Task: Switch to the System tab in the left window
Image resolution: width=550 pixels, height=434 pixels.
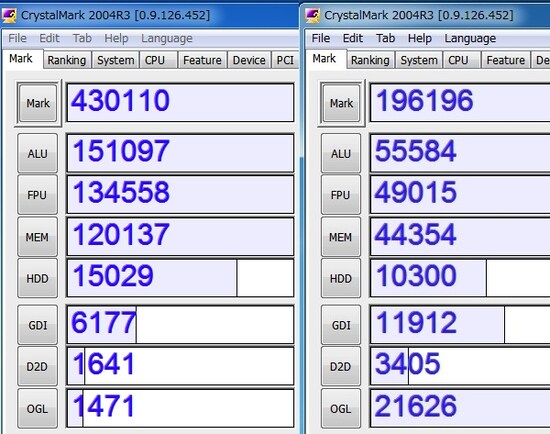Action: (x=115, y=60)
